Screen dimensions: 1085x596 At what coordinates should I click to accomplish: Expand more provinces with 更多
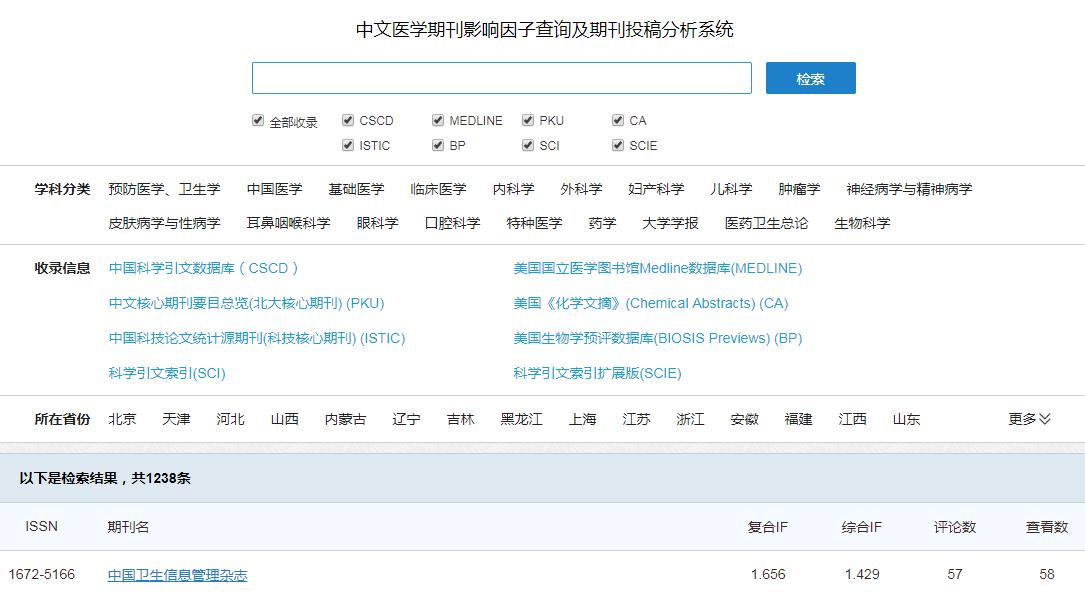coord(1029,419)
